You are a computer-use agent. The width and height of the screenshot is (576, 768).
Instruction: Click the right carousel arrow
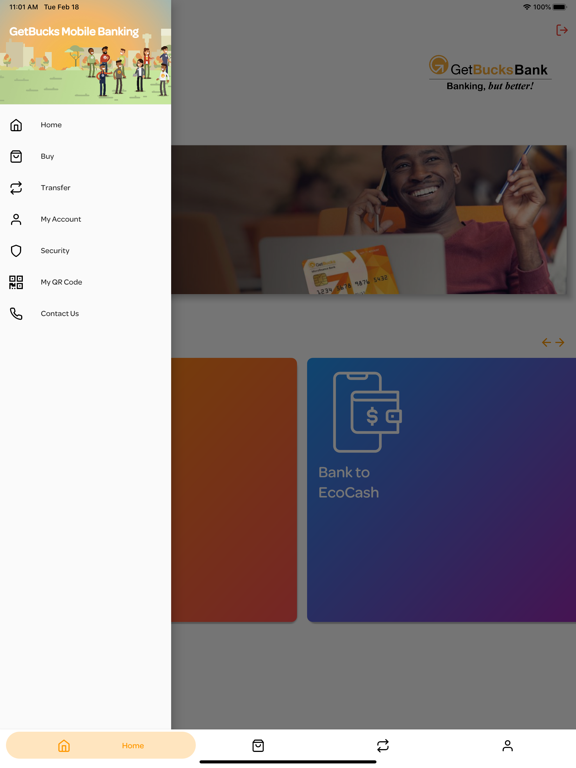[559, 342]
